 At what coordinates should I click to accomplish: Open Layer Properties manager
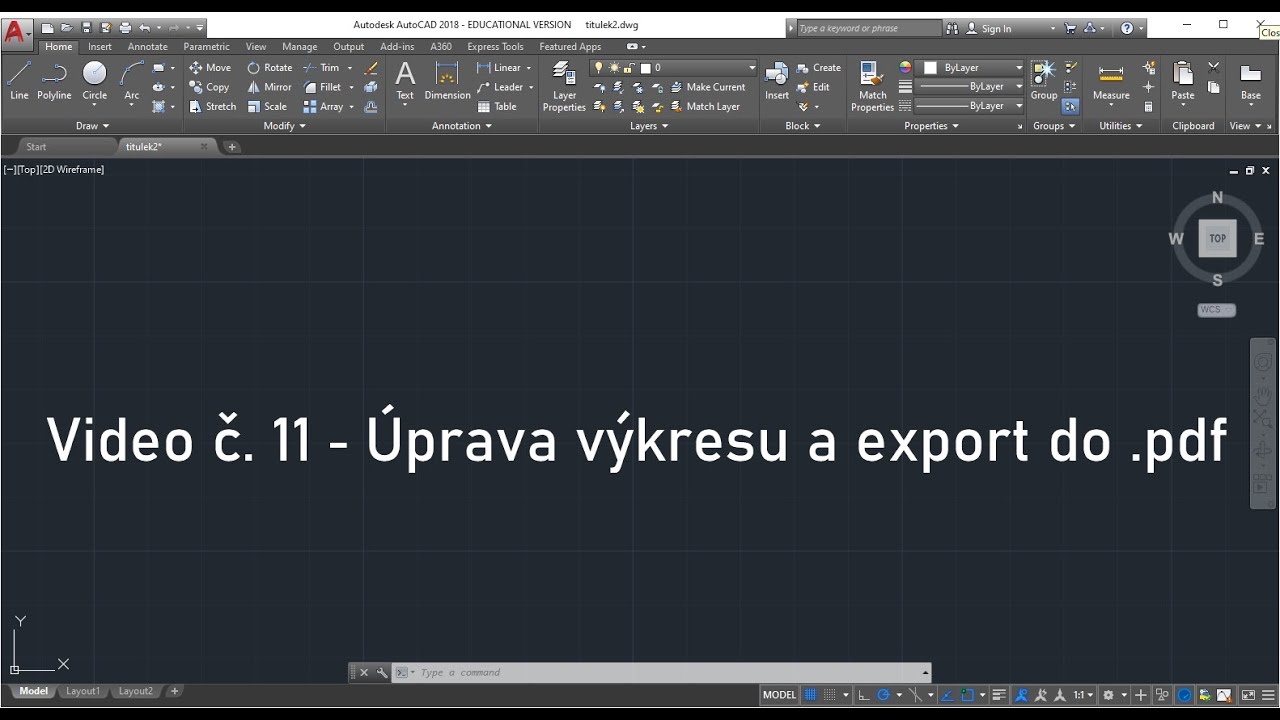coord(564,86)
